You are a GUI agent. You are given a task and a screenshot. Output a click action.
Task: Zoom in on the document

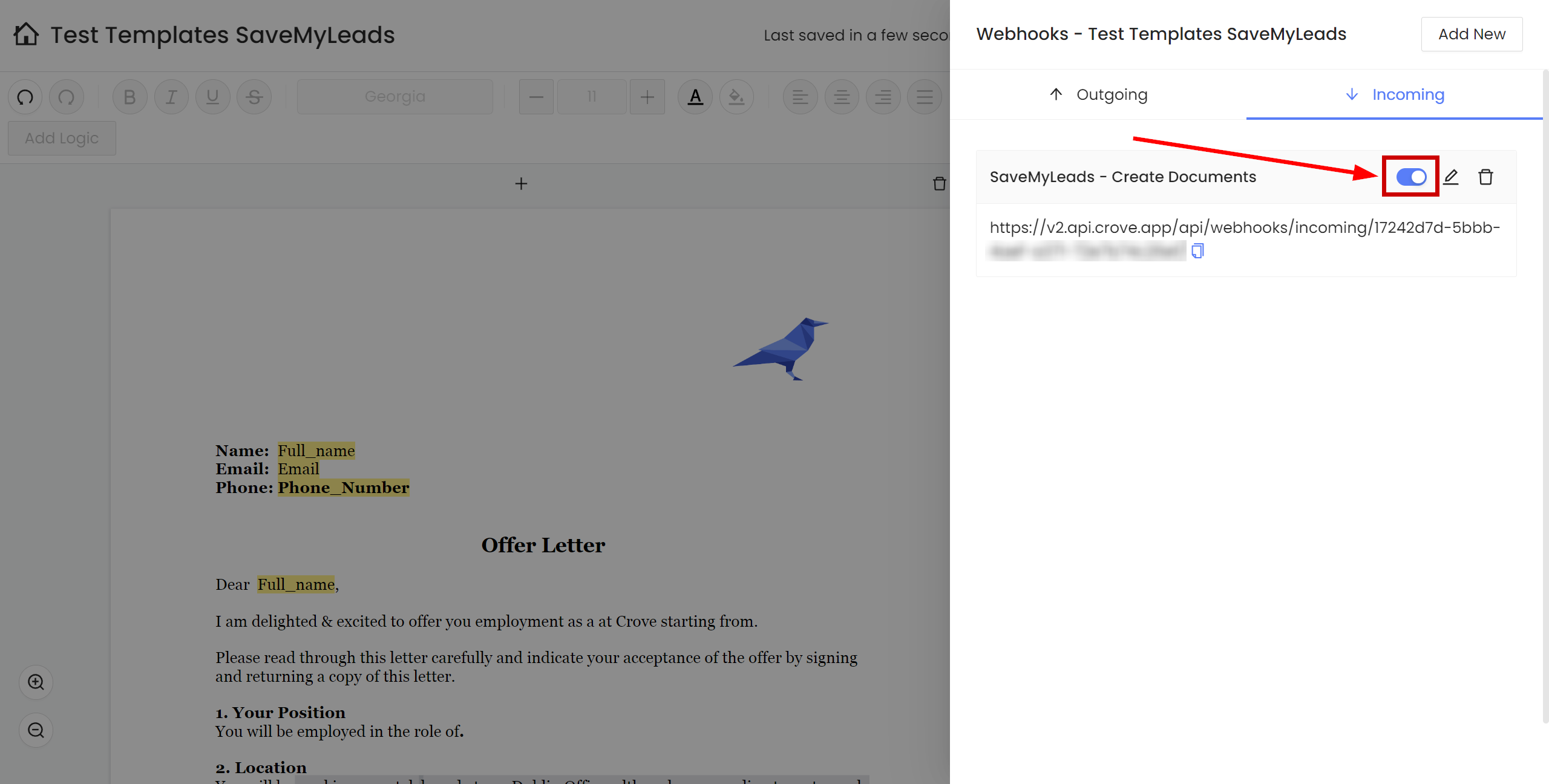point(36,682)
